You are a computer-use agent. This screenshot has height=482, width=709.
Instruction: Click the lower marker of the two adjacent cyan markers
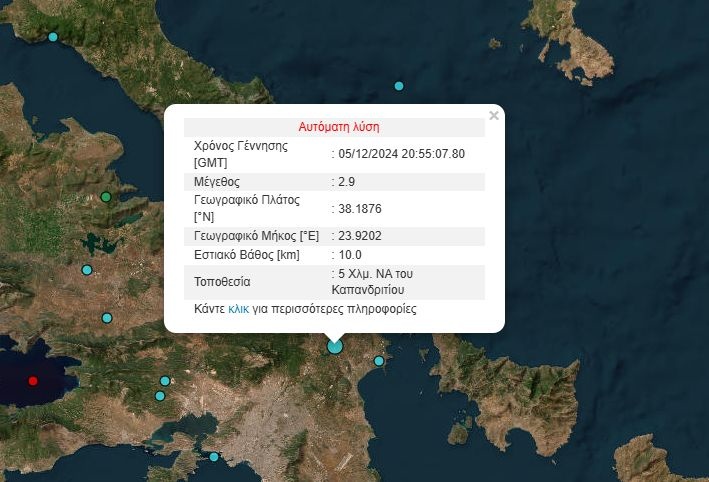tap(160, 396)
